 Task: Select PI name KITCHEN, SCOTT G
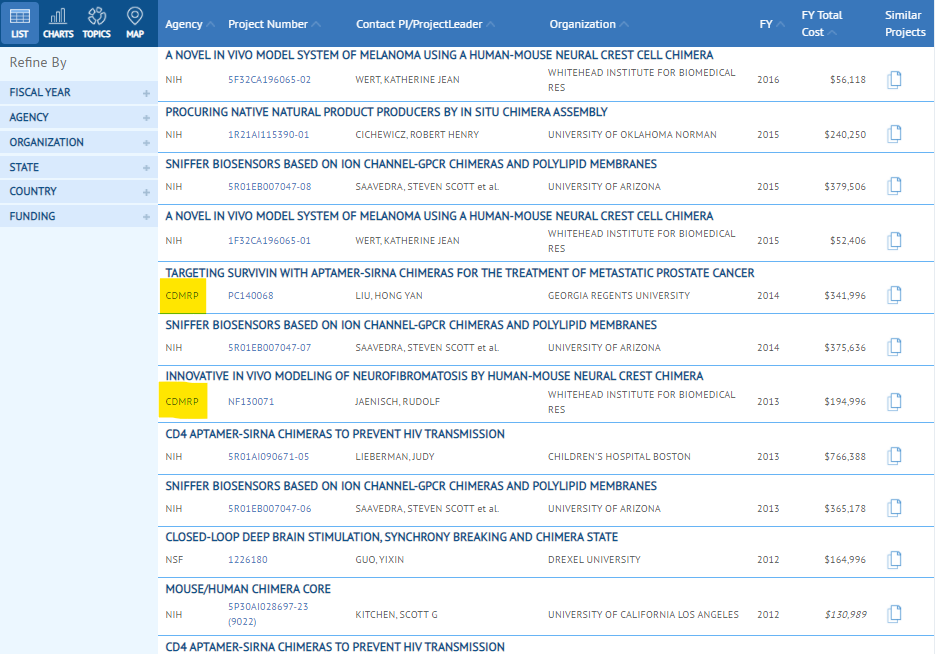tap(397, 615)
